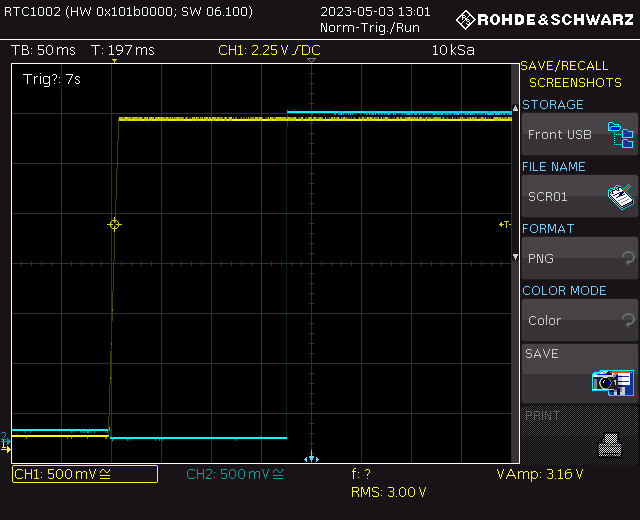
Task: Open the SCR01 file name field
Action: coord(579,196)
